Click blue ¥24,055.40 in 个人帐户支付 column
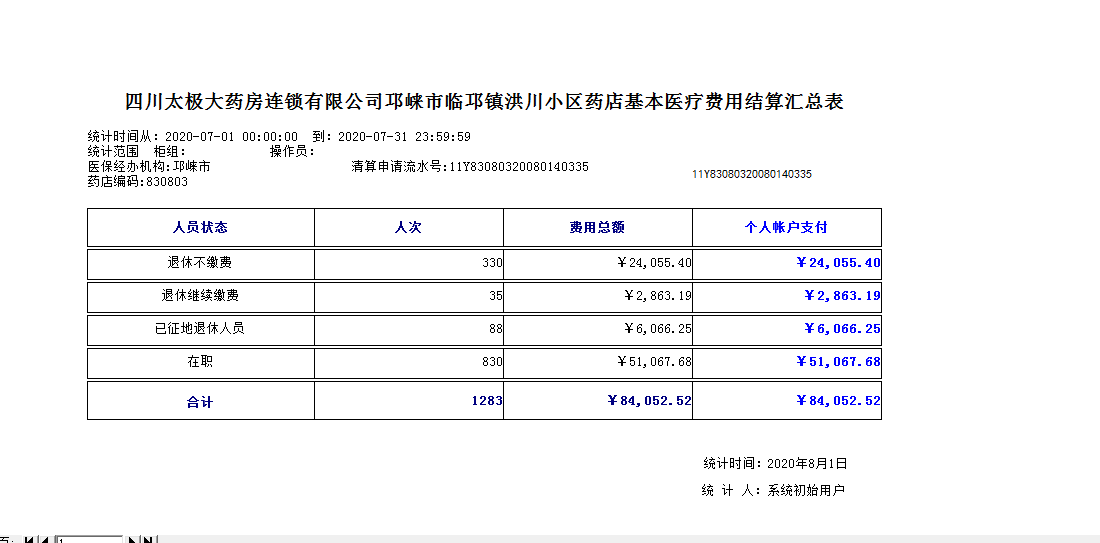 tap(786, 264)
